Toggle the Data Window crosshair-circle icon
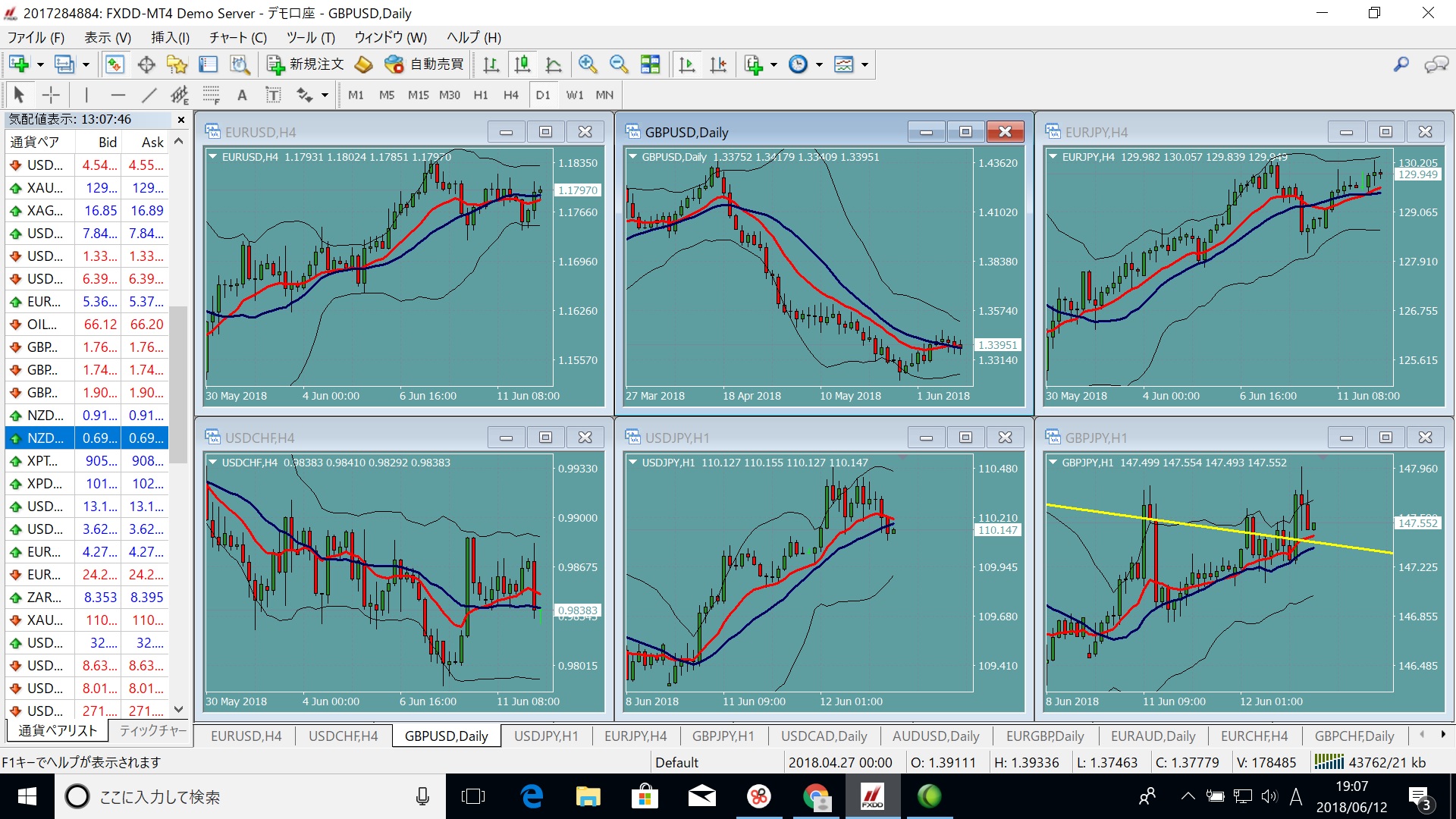1456x819 pixels. (x=146, y=64)
